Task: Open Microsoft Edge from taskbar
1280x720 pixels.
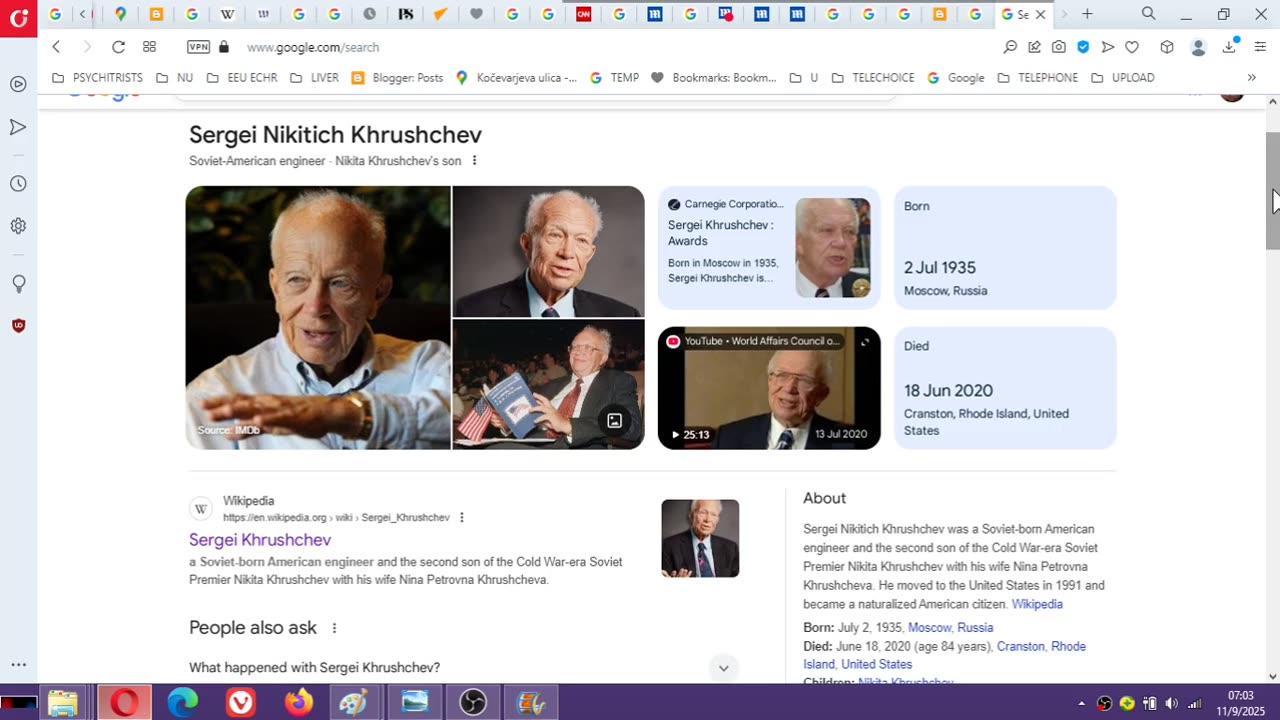Action: (x=183, y=703)
